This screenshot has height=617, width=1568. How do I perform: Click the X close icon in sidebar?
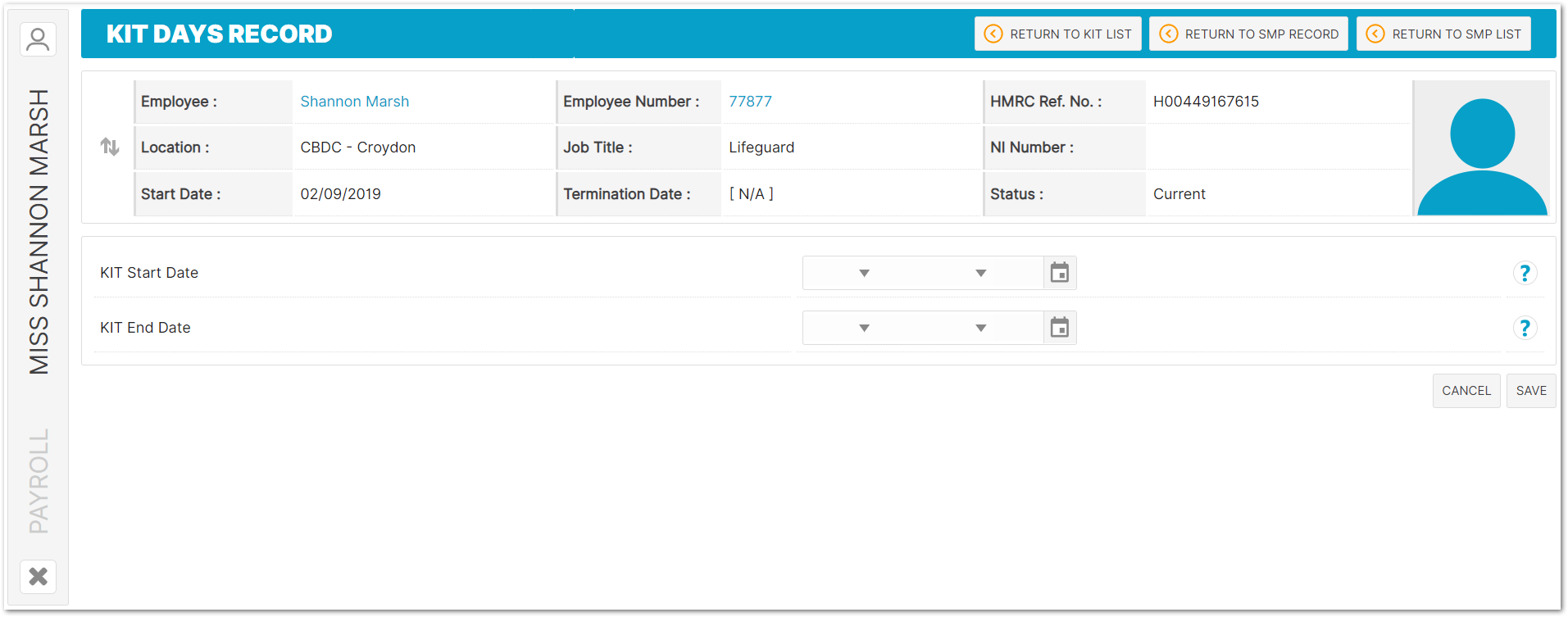point(38,577)
